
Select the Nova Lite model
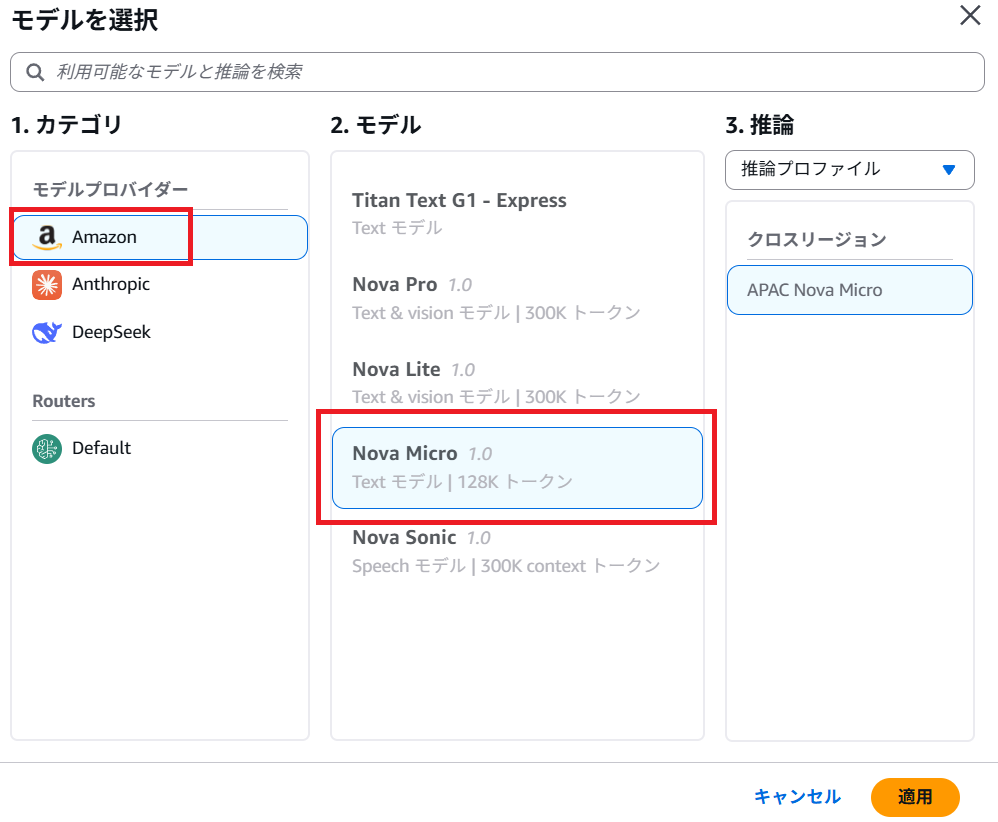(x=517, y=383)
